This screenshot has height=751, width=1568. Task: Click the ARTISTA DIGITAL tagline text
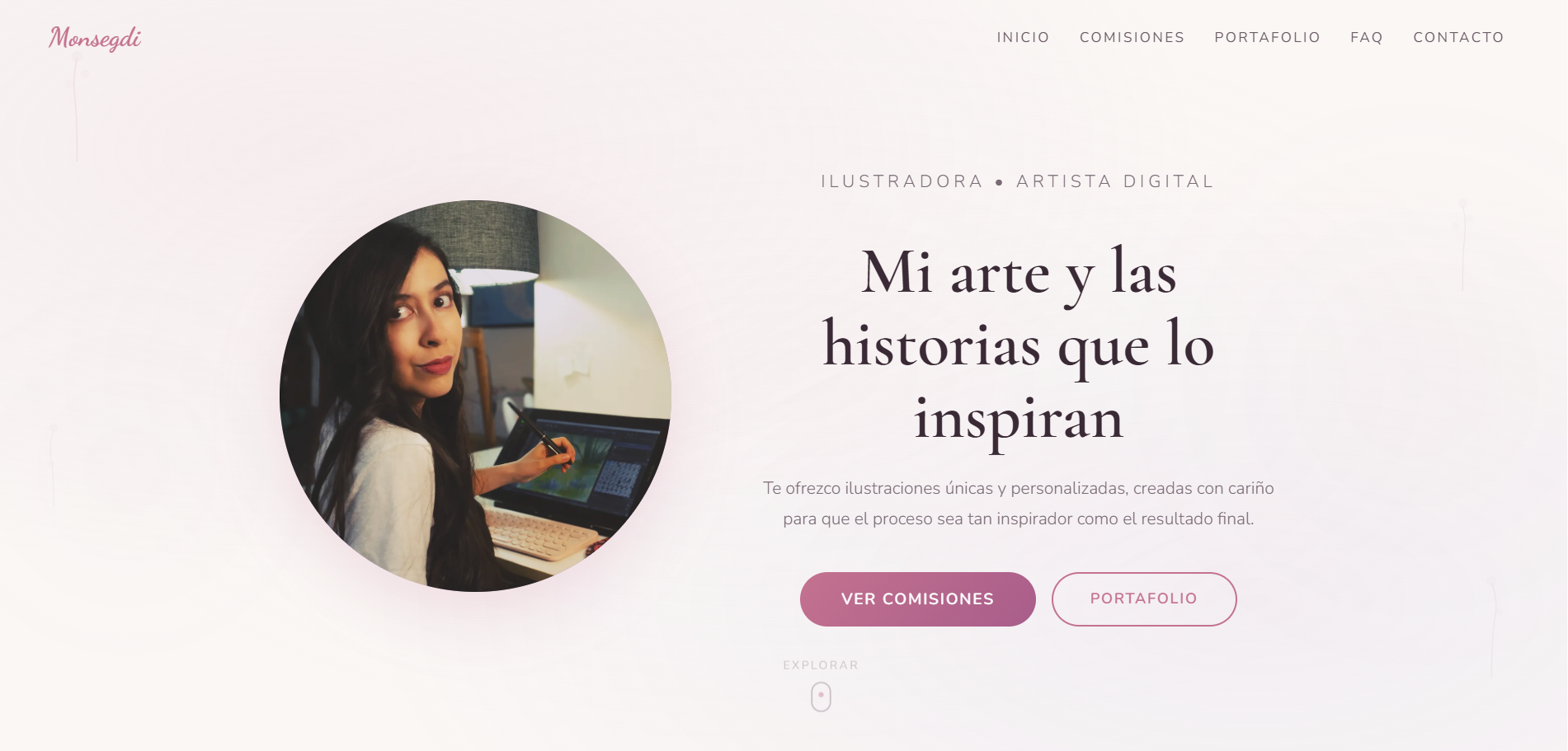[x=1115, y=181]
